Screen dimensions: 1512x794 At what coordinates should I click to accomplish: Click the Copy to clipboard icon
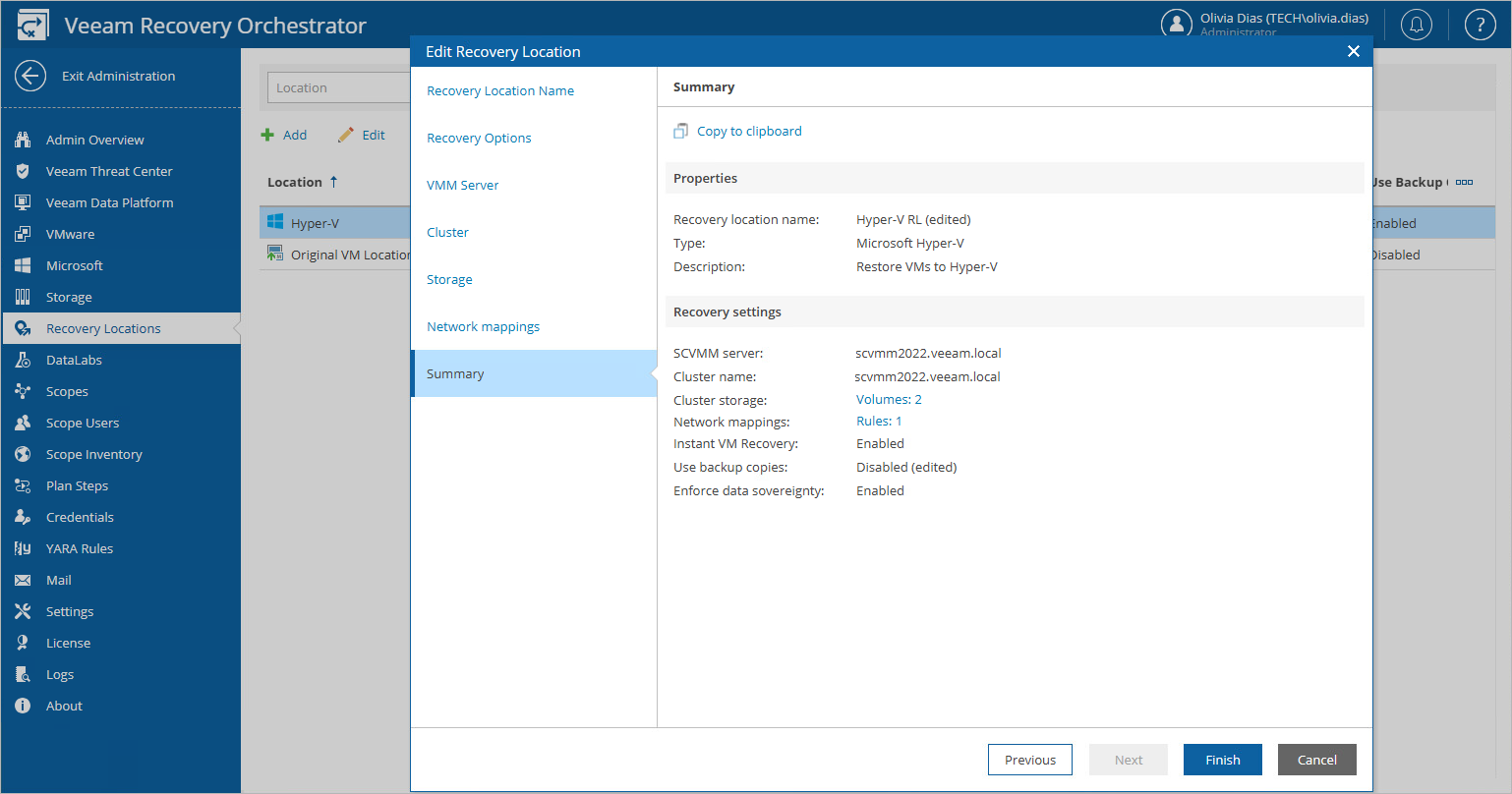click(x=681, y=131)
